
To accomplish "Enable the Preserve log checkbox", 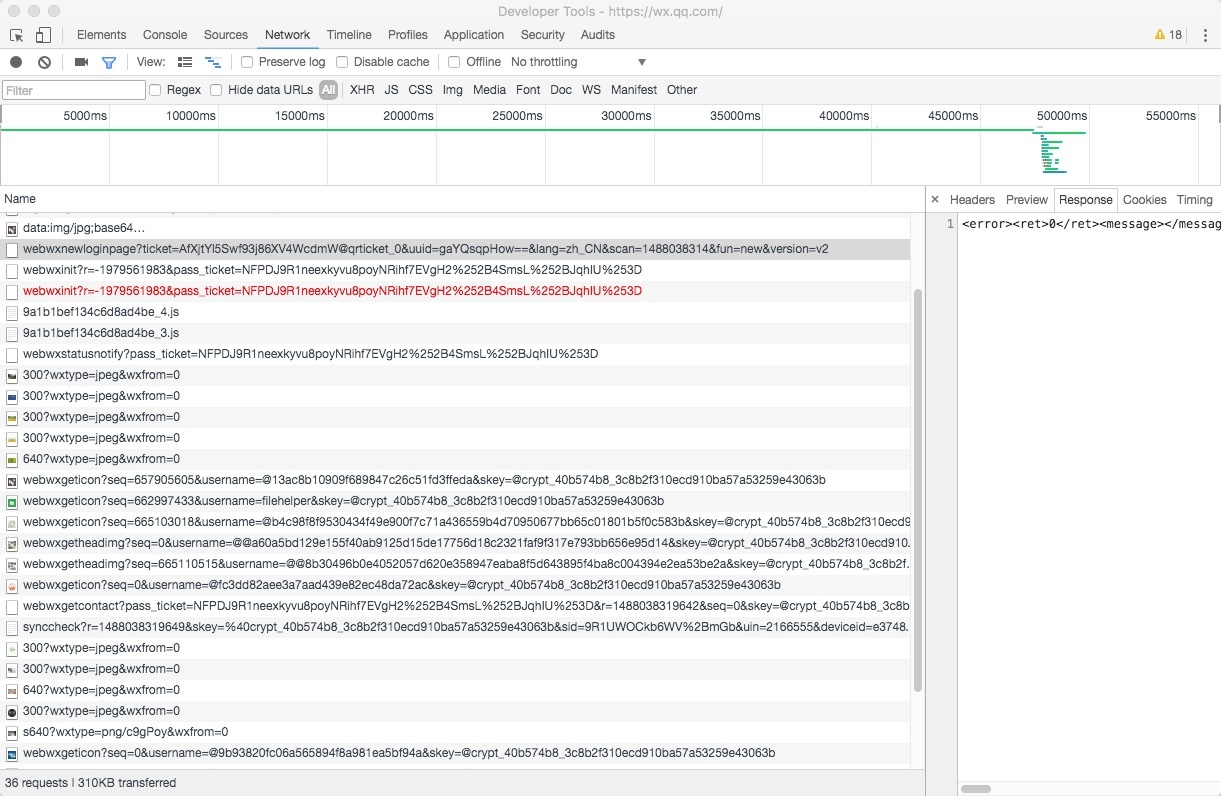I will 247,62.
